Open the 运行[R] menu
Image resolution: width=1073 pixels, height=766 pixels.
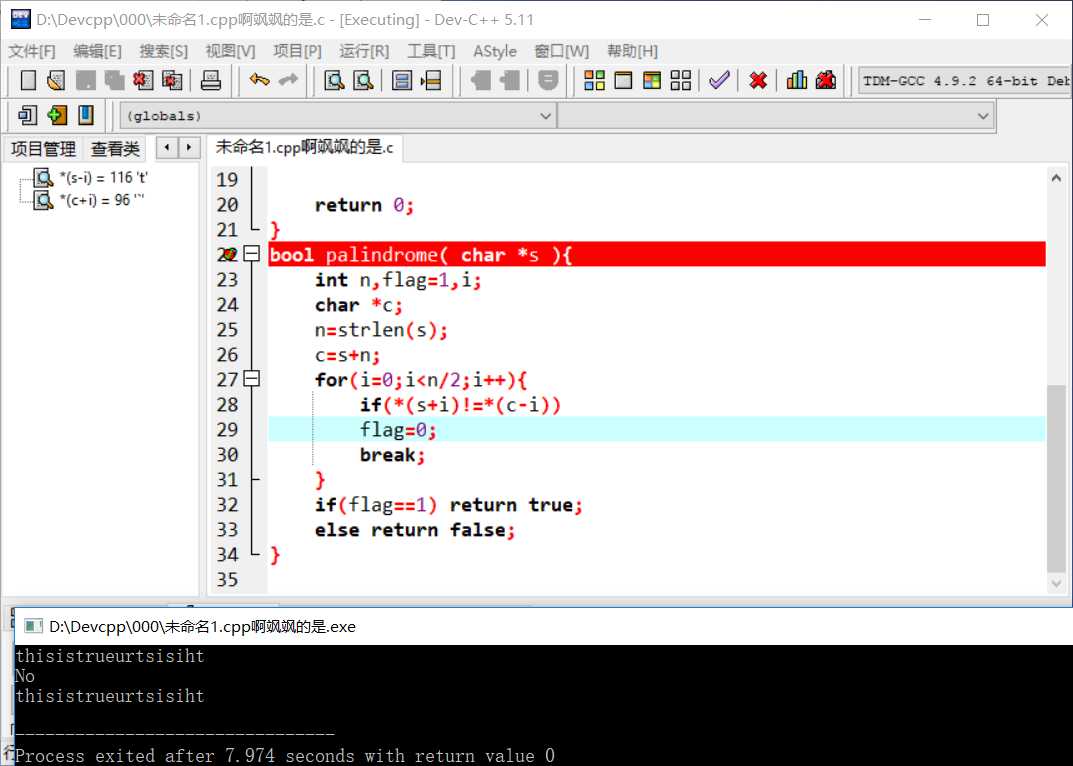click(x=364, y=51)
